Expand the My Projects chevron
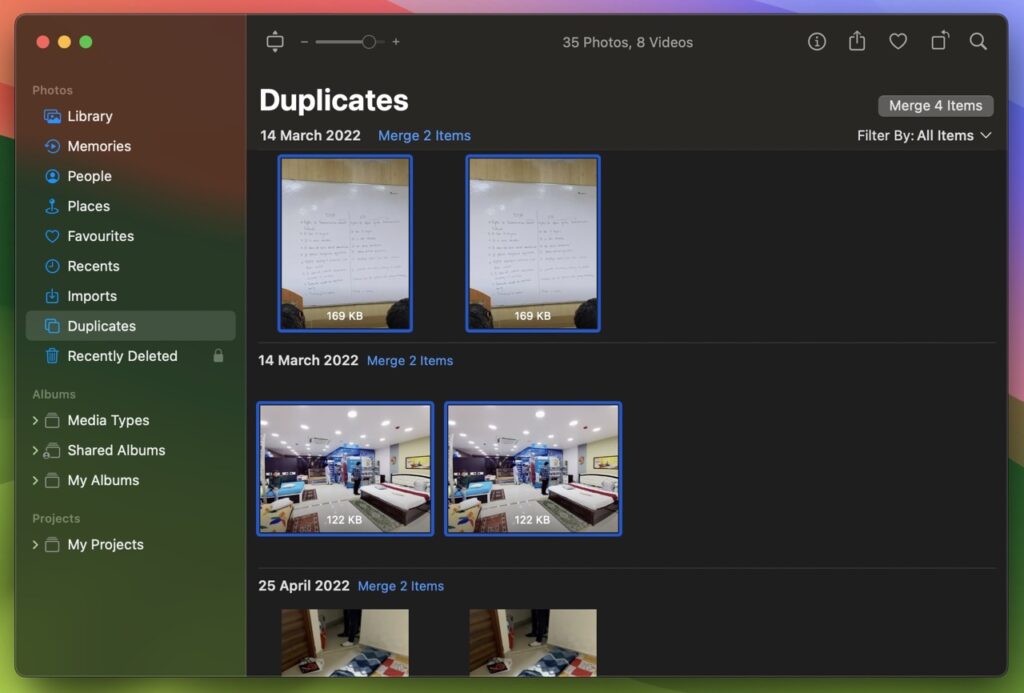This screenshot has width=1024, height=693. [35, 545]
